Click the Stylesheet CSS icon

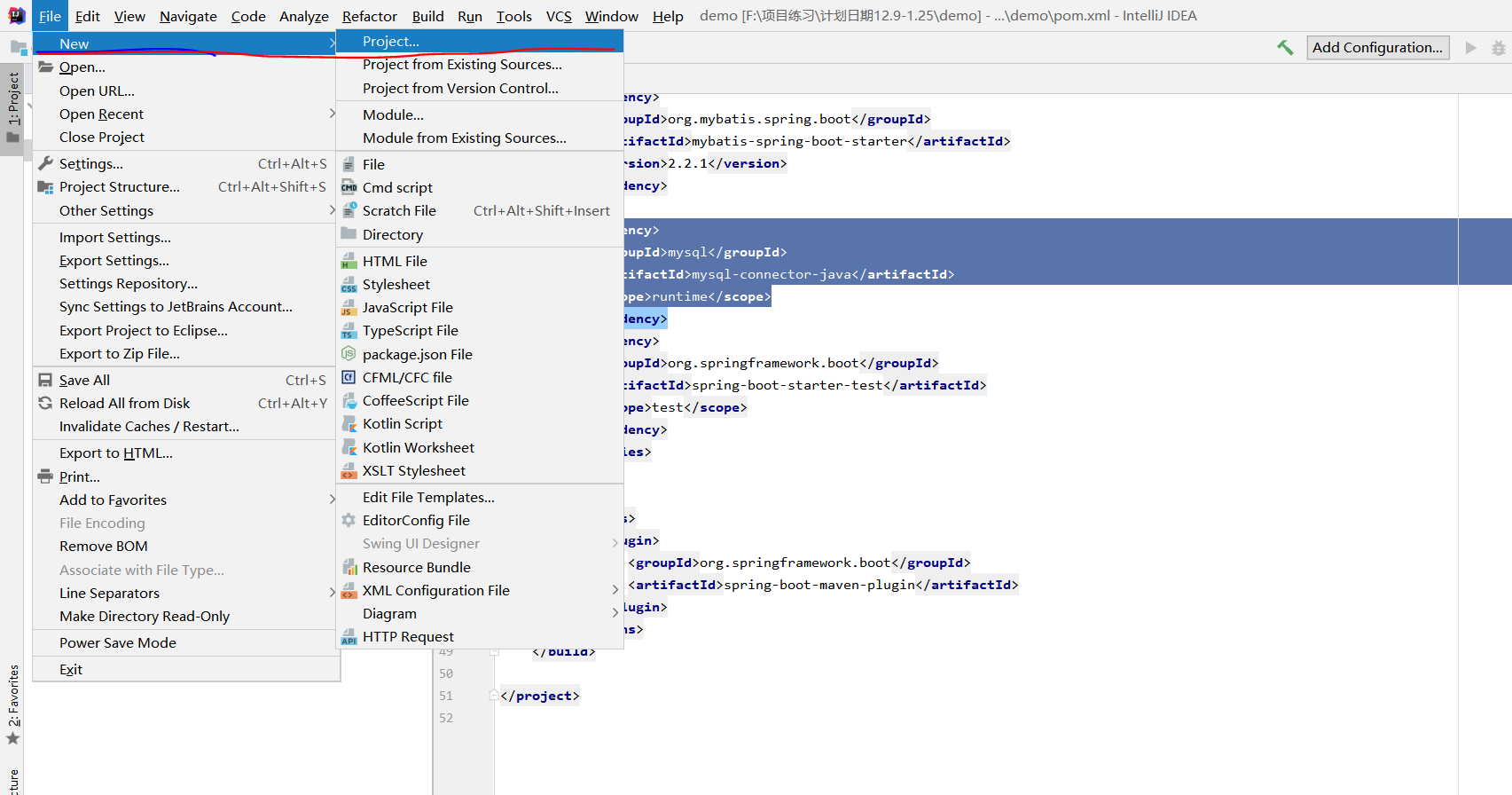[x=349, y=284]
